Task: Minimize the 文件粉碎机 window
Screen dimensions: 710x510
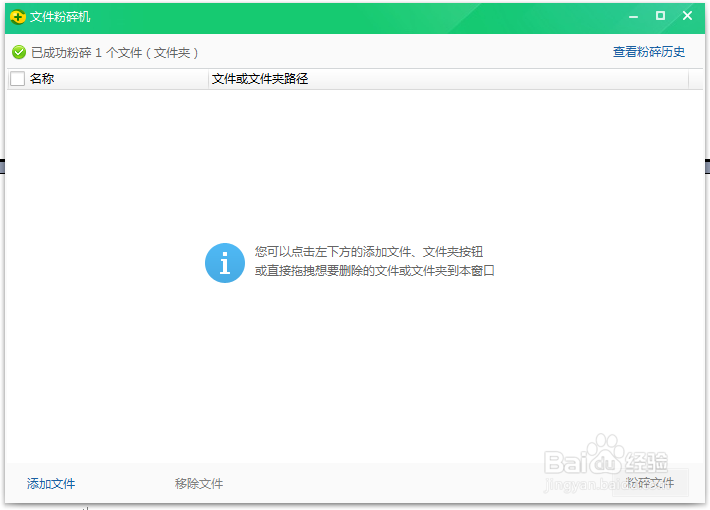Action: pyautogui.click(x=633, y=17)
